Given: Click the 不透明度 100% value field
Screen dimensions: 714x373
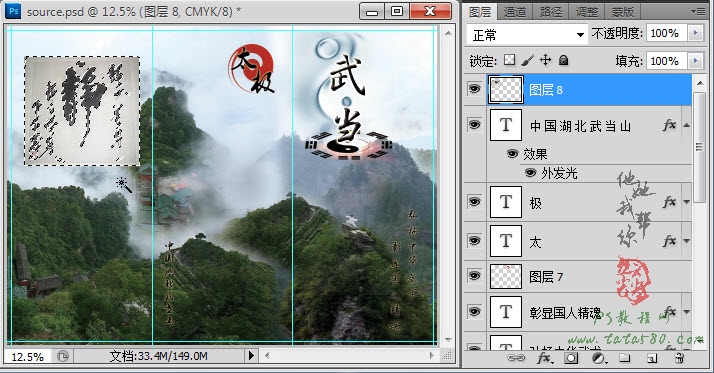Looking at the screenshot, I should coord(666,33).
